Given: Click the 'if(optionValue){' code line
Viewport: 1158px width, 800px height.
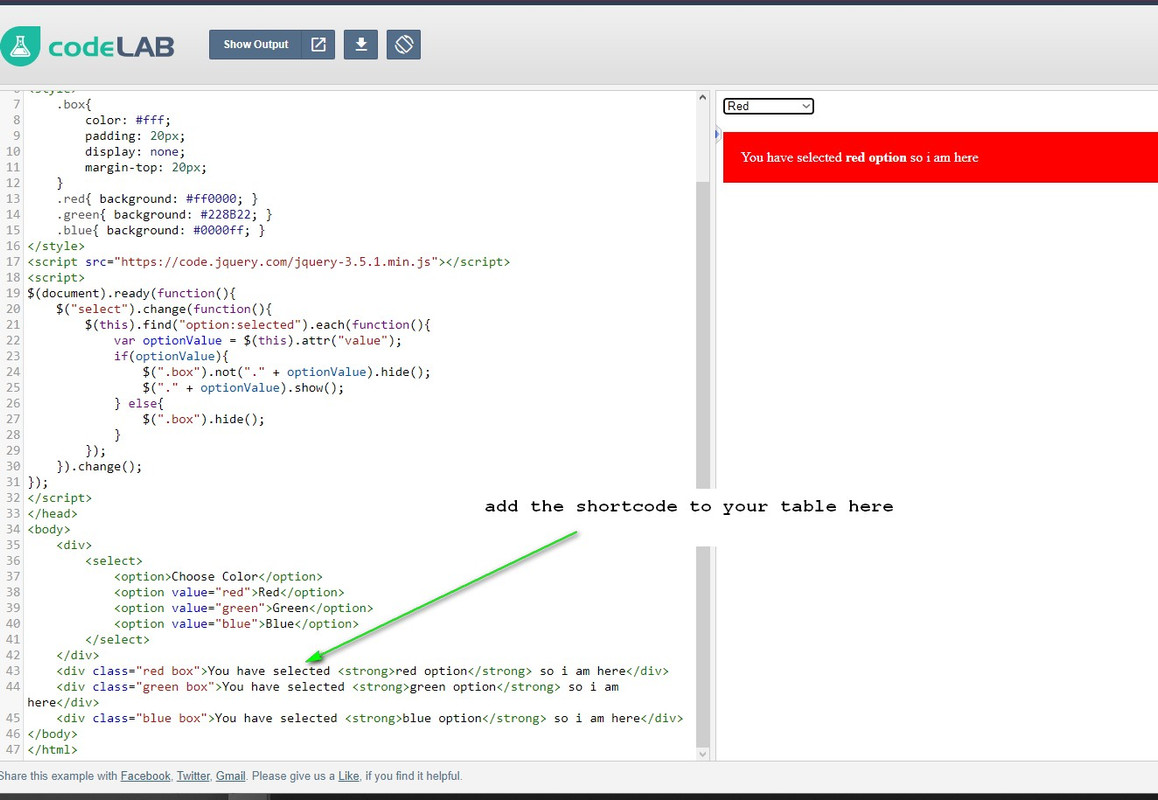Looking at the screenshot, I should point(171,356).
